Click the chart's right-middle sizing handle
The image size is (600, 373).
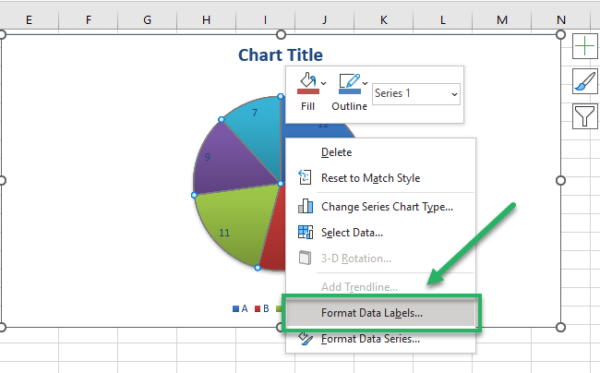pos(561,181)
